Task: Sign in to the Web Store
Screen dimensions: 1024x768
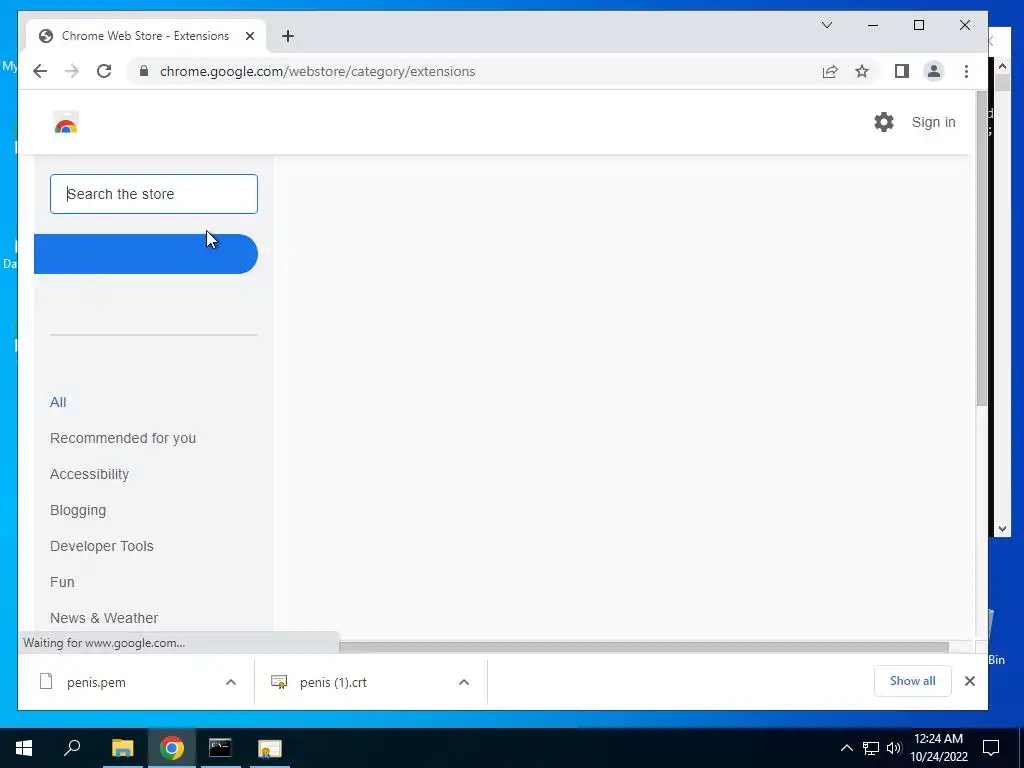Action: 933,122
